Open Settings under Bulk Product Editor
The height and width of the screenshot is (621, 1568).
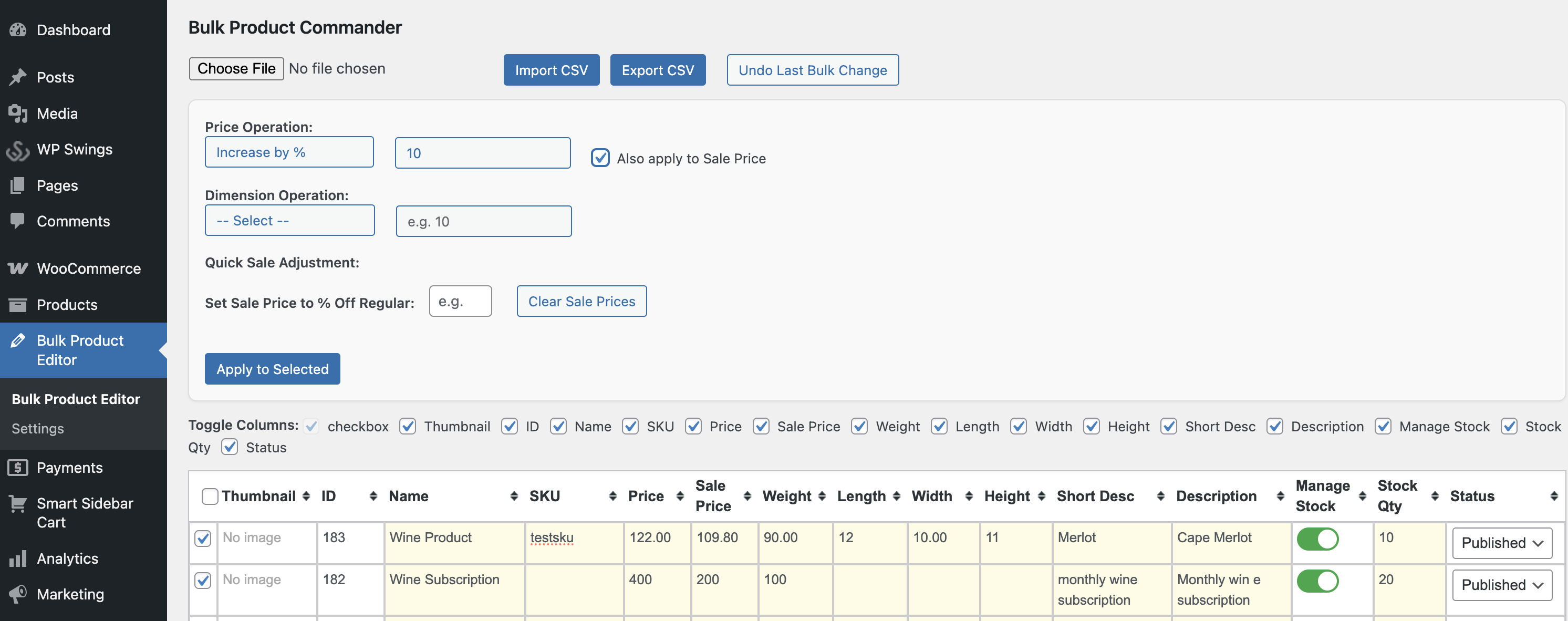(37, 428)
